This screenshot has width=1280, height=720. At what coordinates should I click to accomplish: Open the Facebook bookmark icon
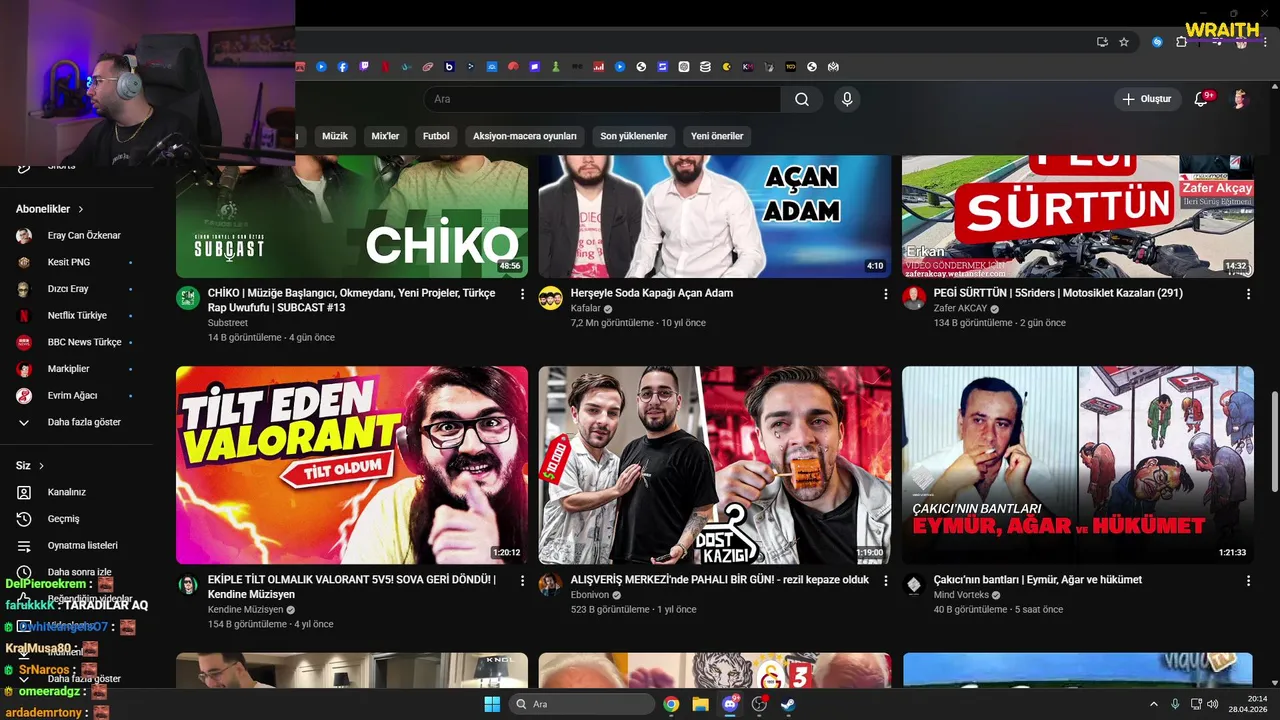342,67
